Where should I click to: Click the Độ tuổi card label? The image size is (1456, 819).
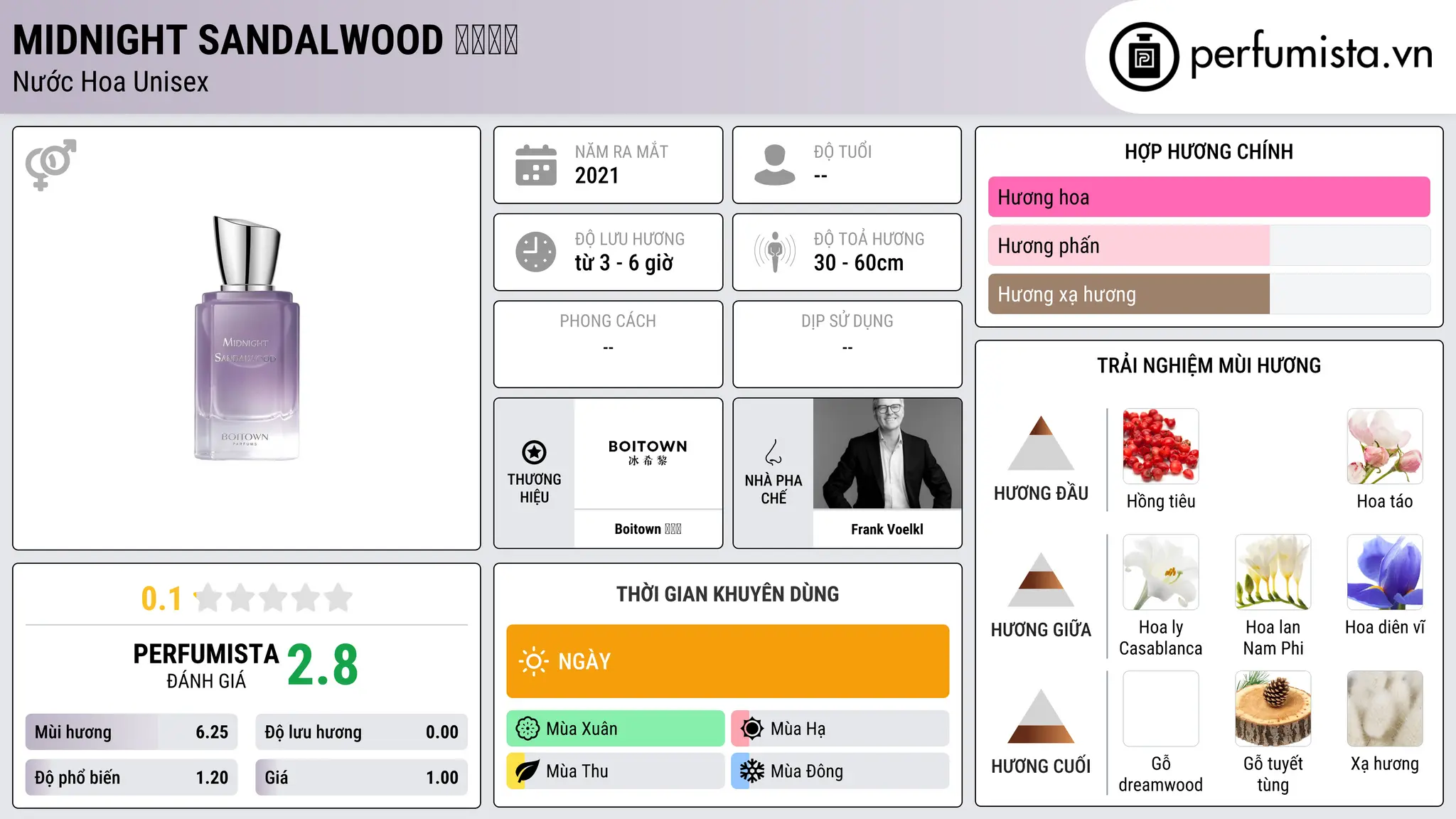tap(842, 151)
